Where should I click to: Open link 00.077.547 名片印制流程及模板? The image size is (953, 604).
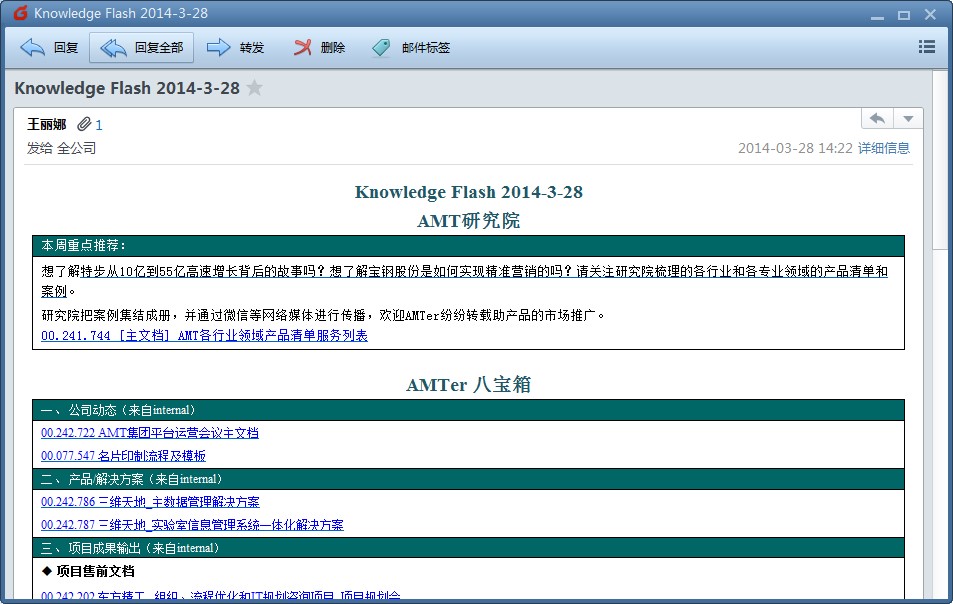[123, 456]
